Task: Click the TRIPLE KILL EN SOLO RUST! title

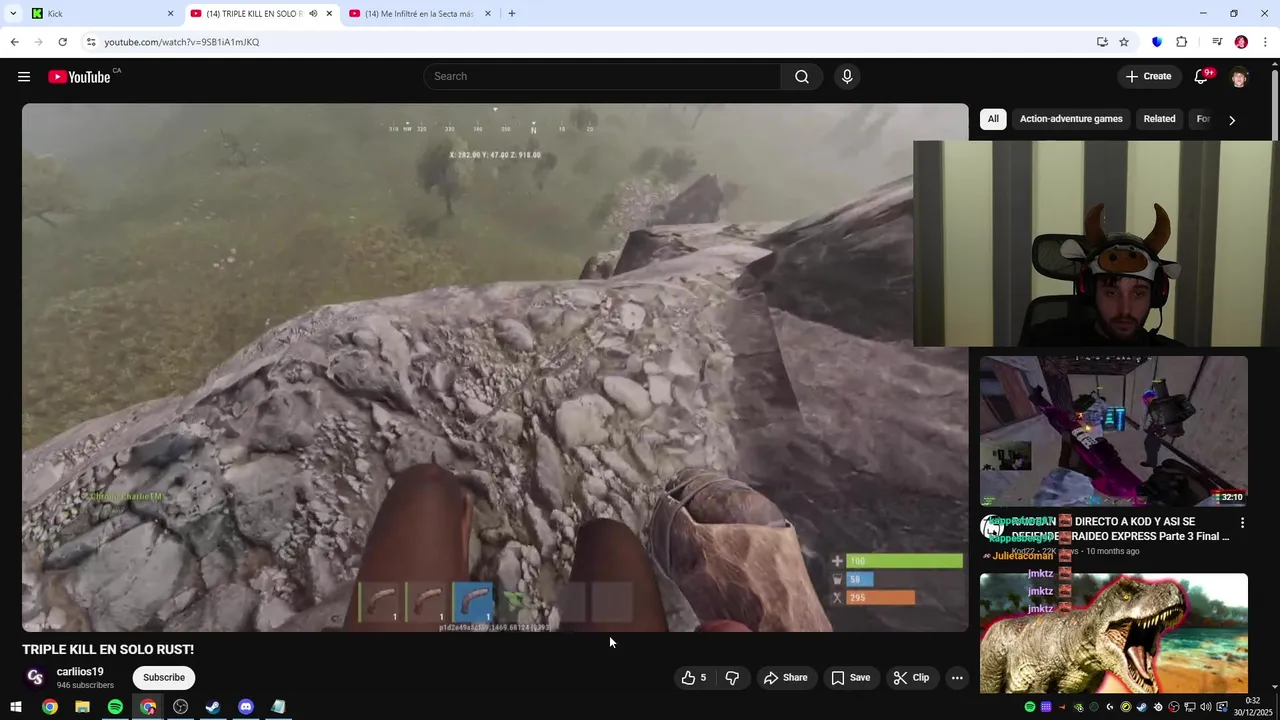Action: pyautogui.click(x=108, y=650)
